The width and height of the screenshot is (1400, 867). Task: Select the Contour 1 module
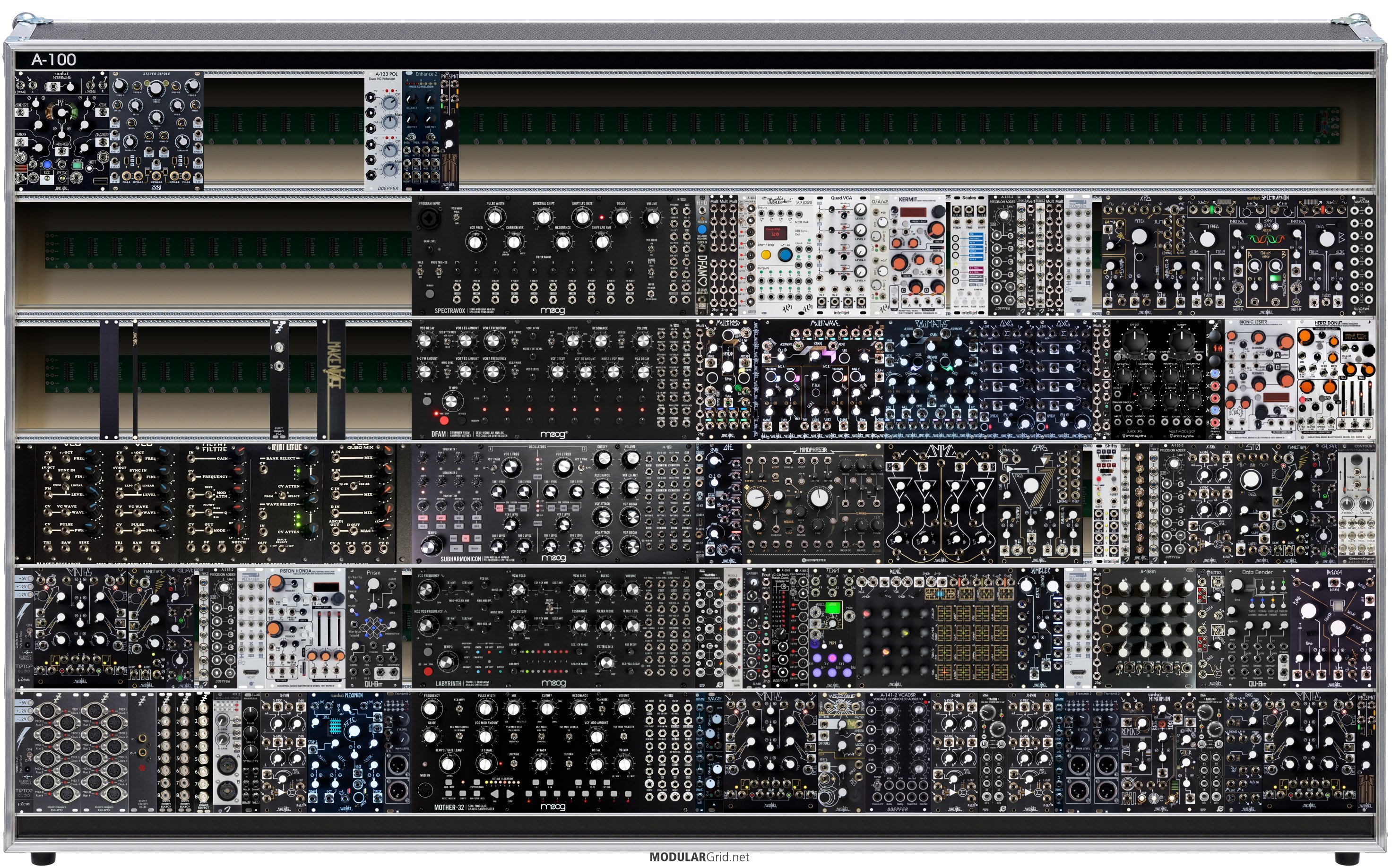tap(1357, 504)
